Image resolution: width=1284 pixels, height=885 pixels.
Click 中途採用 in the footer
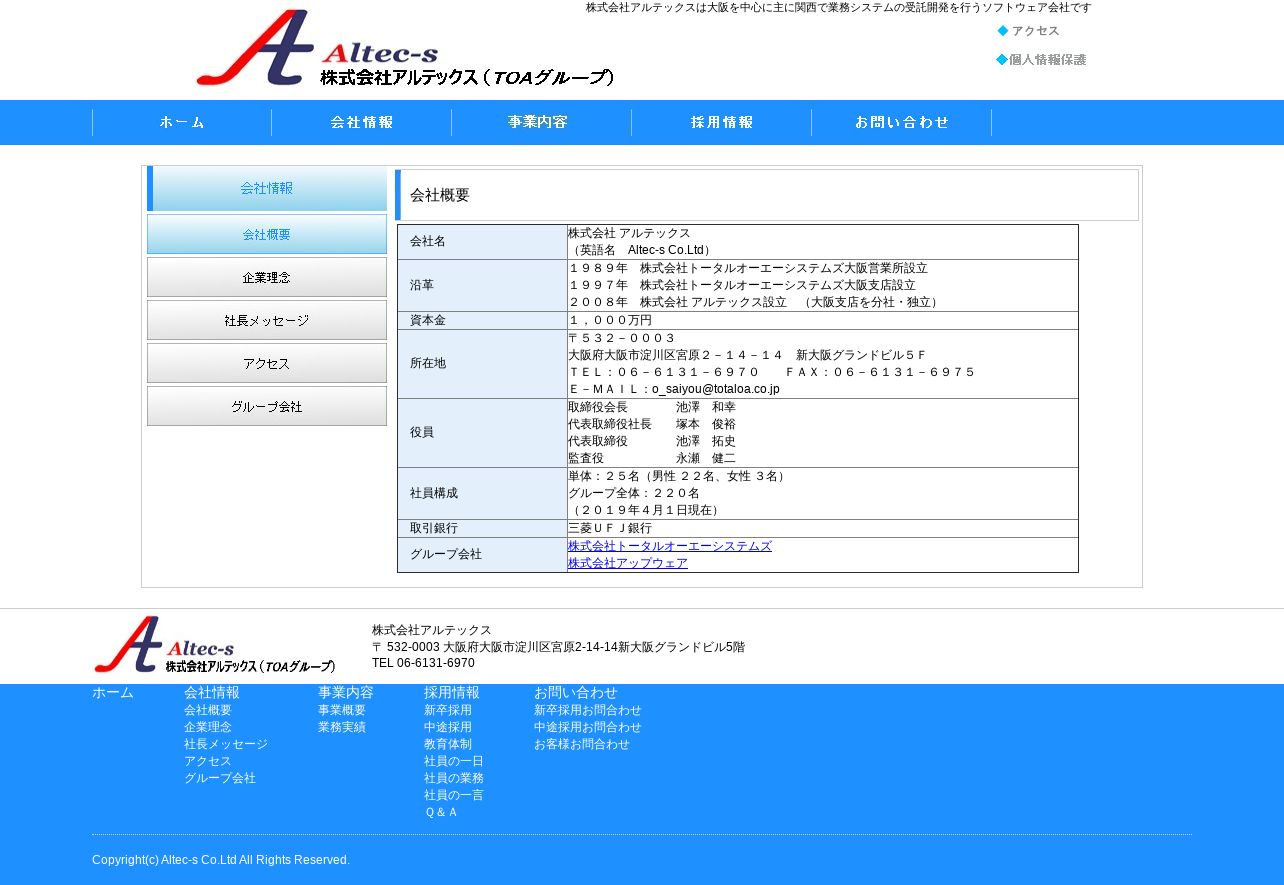click(448, 727)
